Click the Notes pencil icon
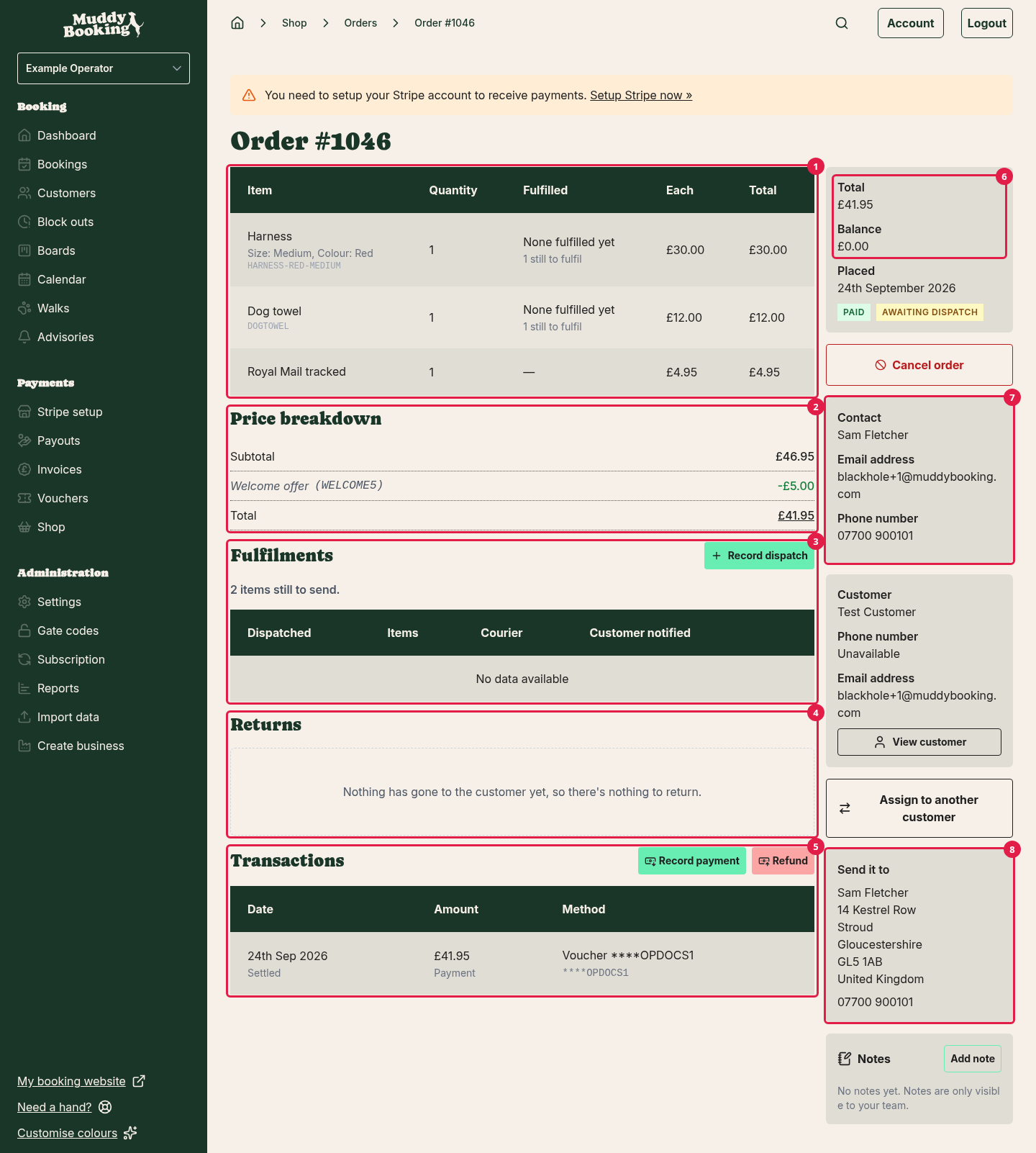This screenshot has height=1153, width=1036. tap(845, 1059)
